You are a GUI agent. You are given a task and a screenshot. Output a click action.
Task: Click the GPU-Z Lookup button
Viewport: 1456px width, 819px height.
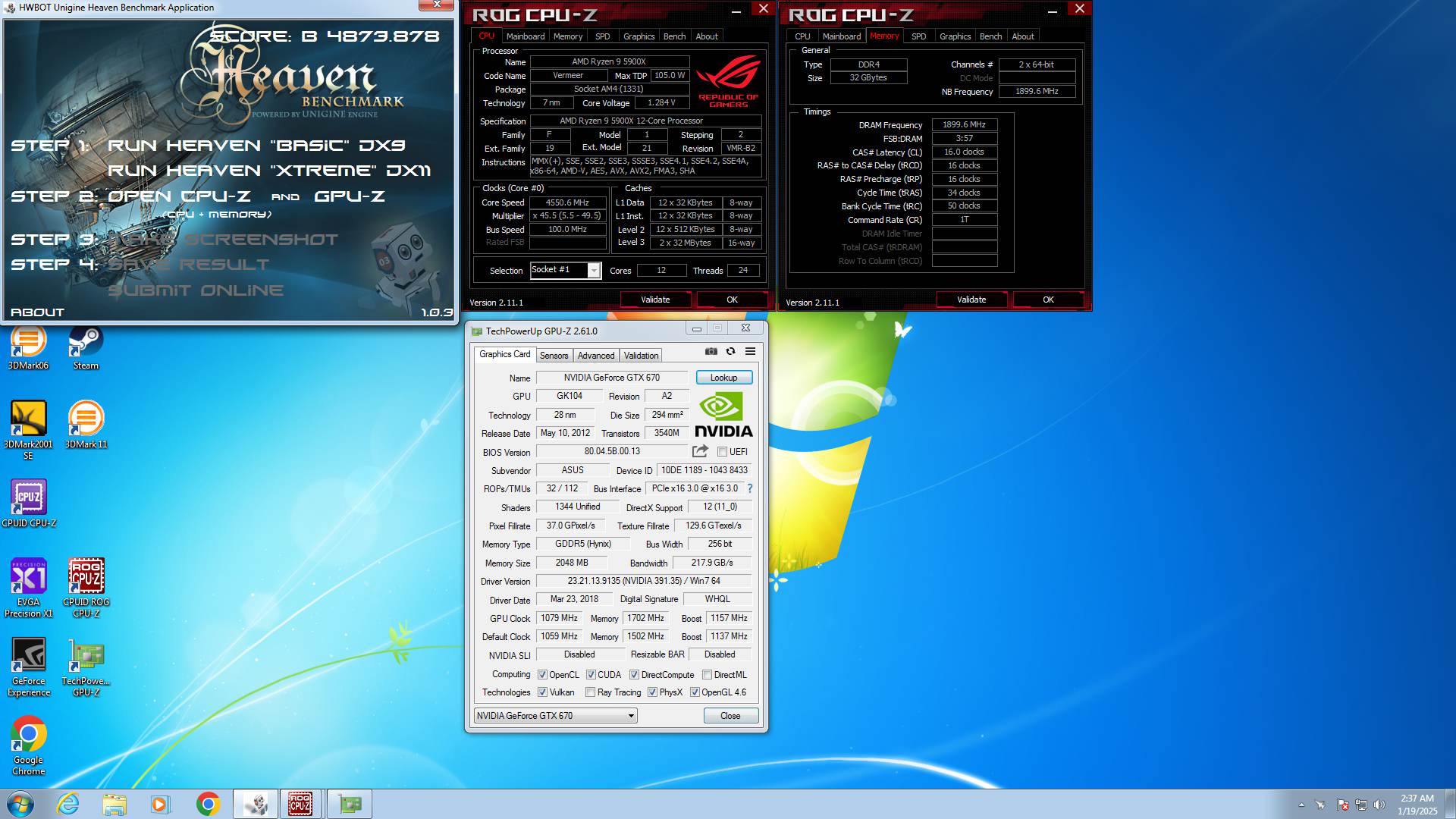coord(723,378)
